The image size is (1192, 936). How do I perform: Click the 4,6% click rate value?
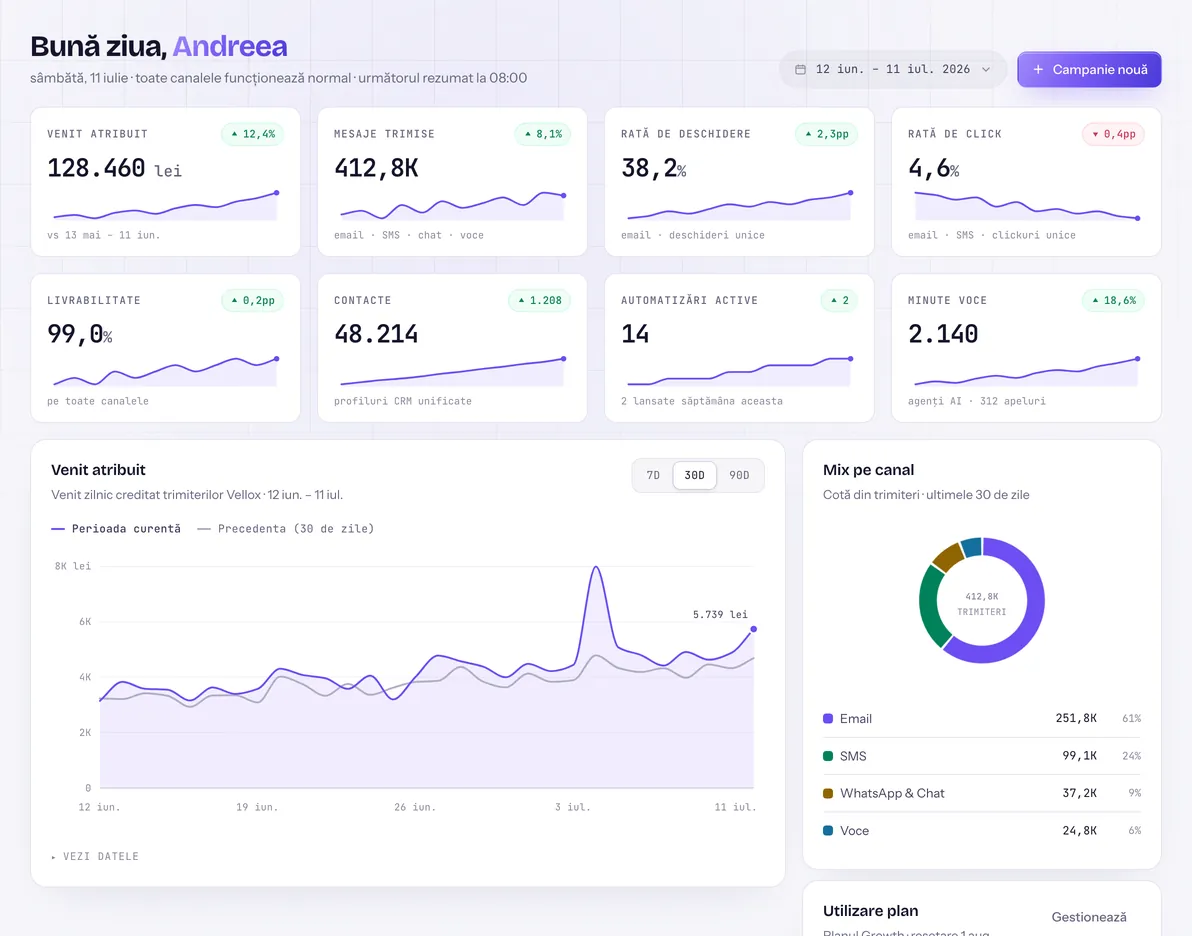tap(934, 168)
